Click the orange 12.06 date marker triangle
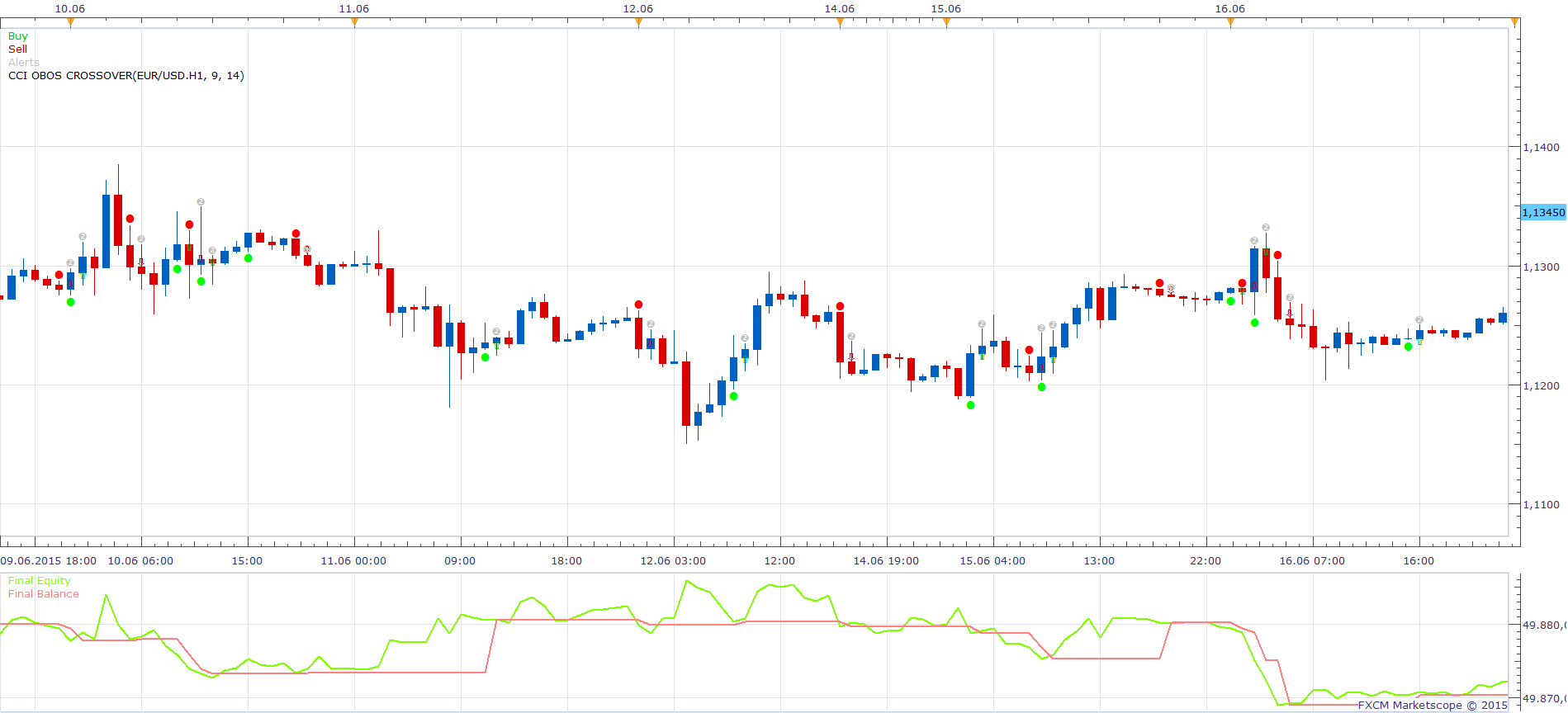The width and height of the screenshot is (1568, 713). coord(638,22)
